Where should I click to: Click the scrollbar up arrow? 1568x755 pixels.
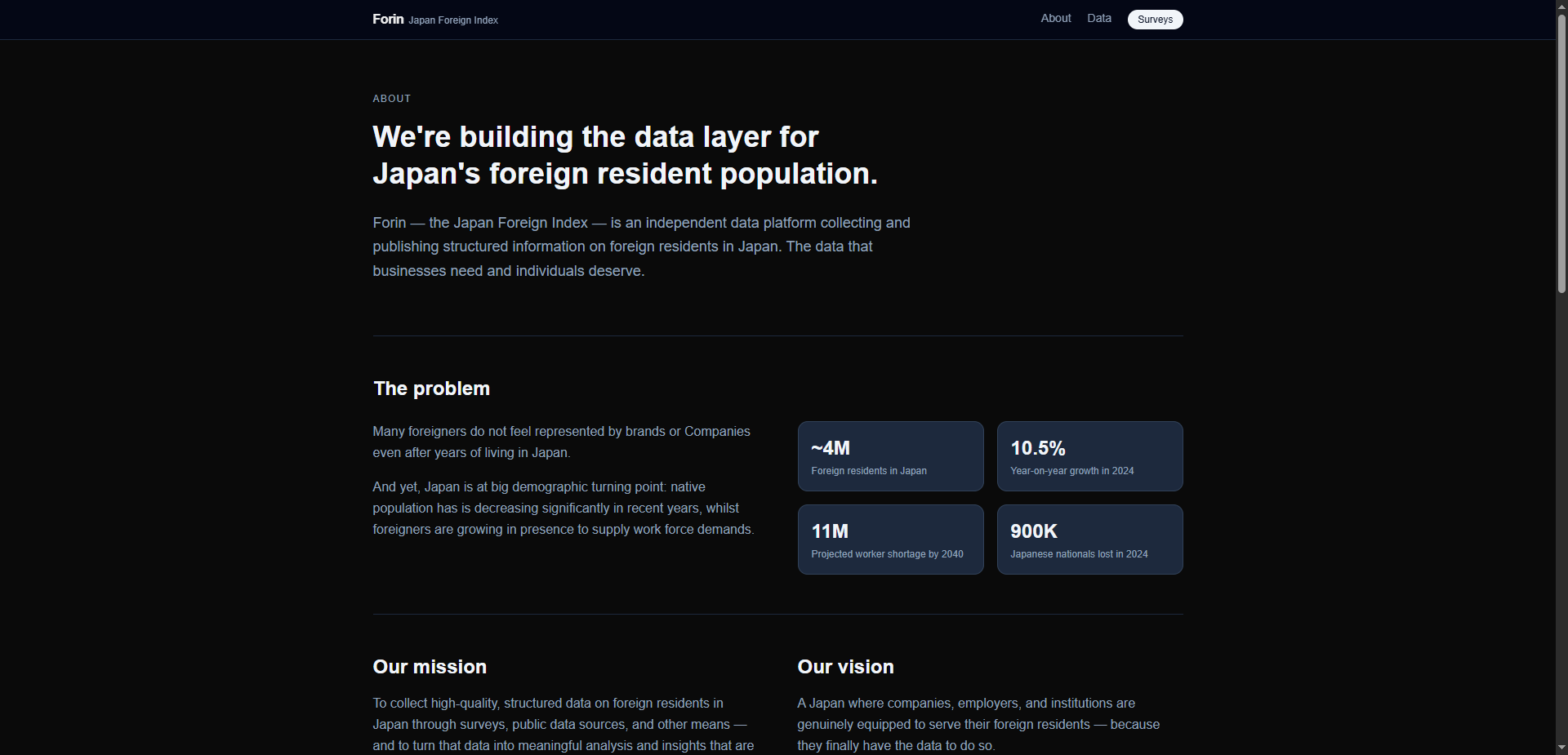1561,7
